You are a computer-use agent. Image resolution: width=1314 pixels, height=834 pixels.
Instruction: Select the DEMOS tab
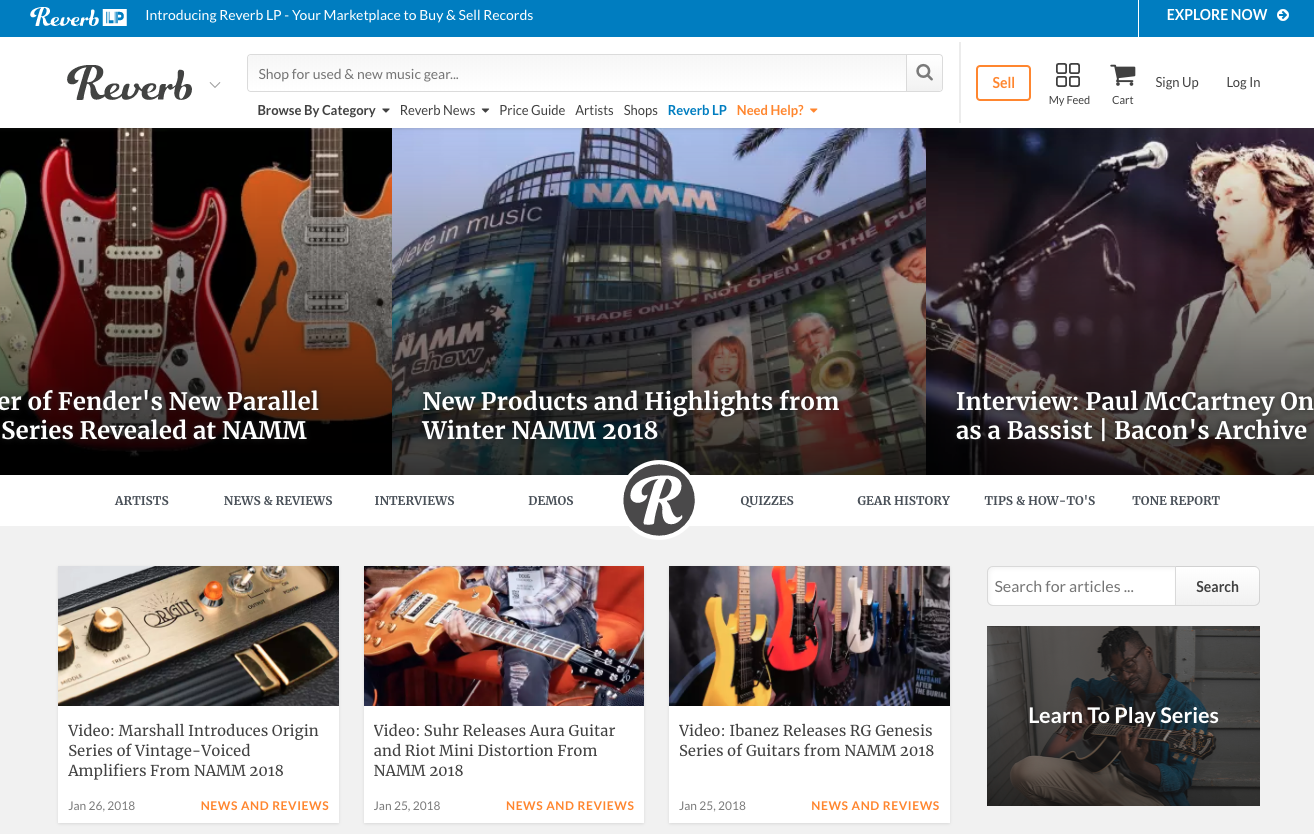point(551,500)
